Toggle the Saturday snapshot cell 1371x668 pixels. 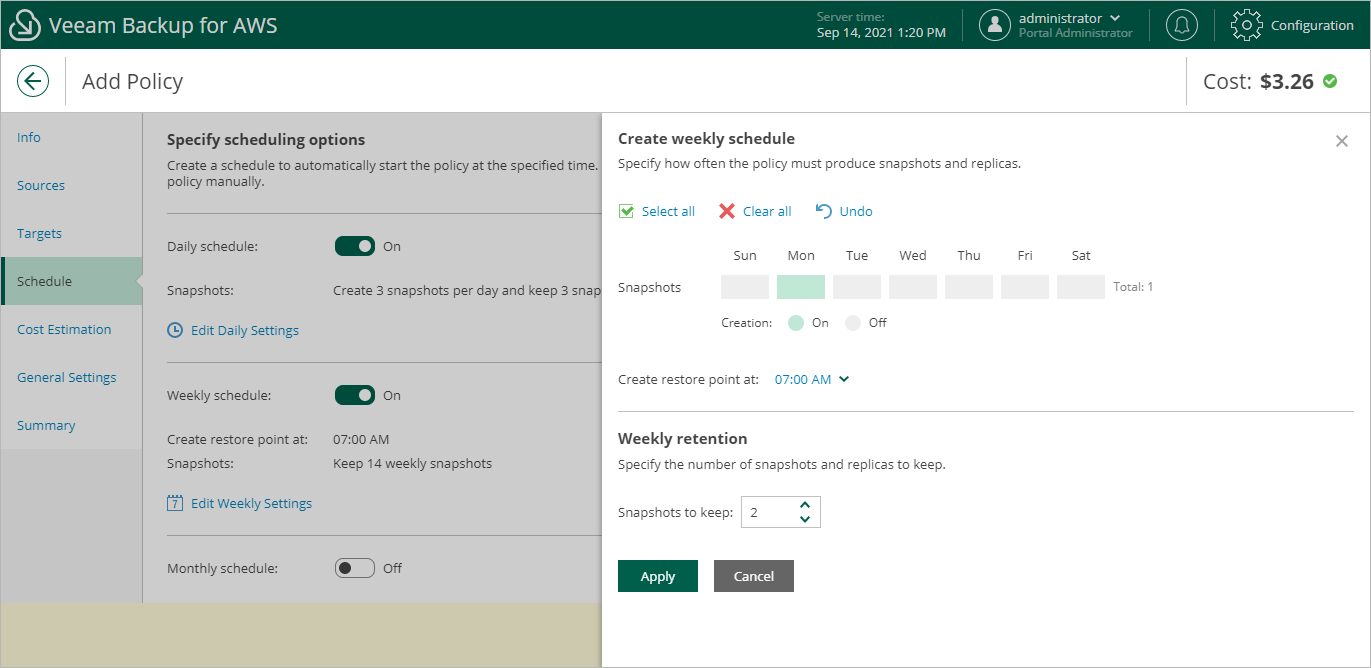pos(1081,287)
